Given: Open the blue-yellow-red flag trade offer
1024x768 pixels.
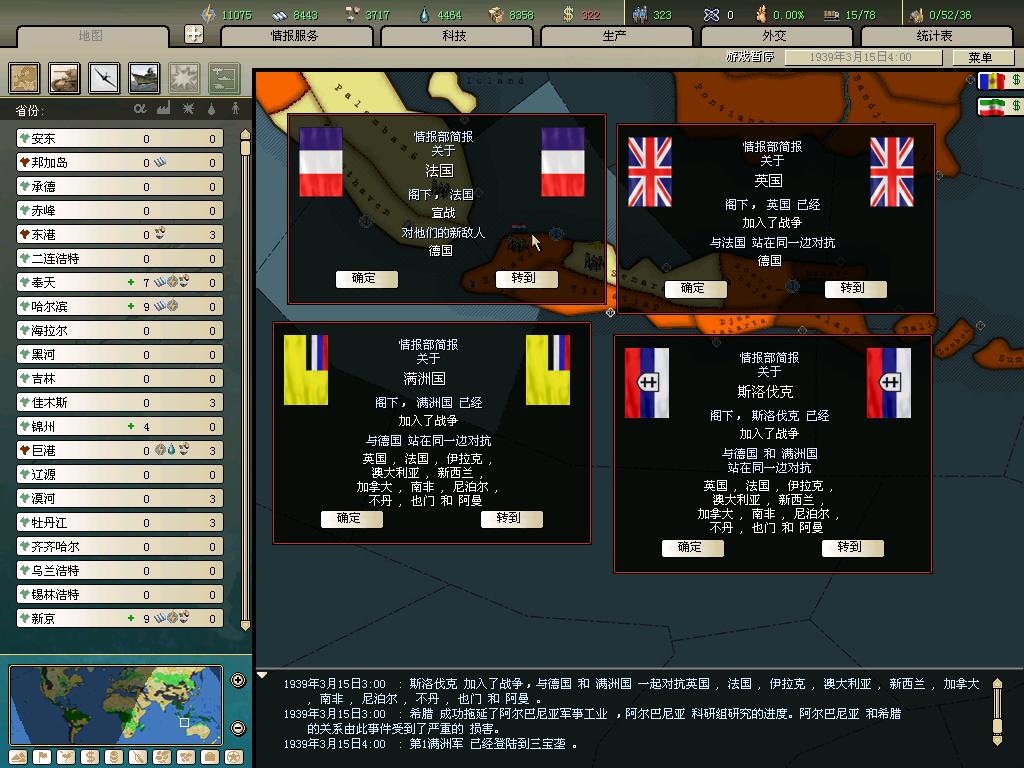Looking at the screenshot, I should [999, 81].
